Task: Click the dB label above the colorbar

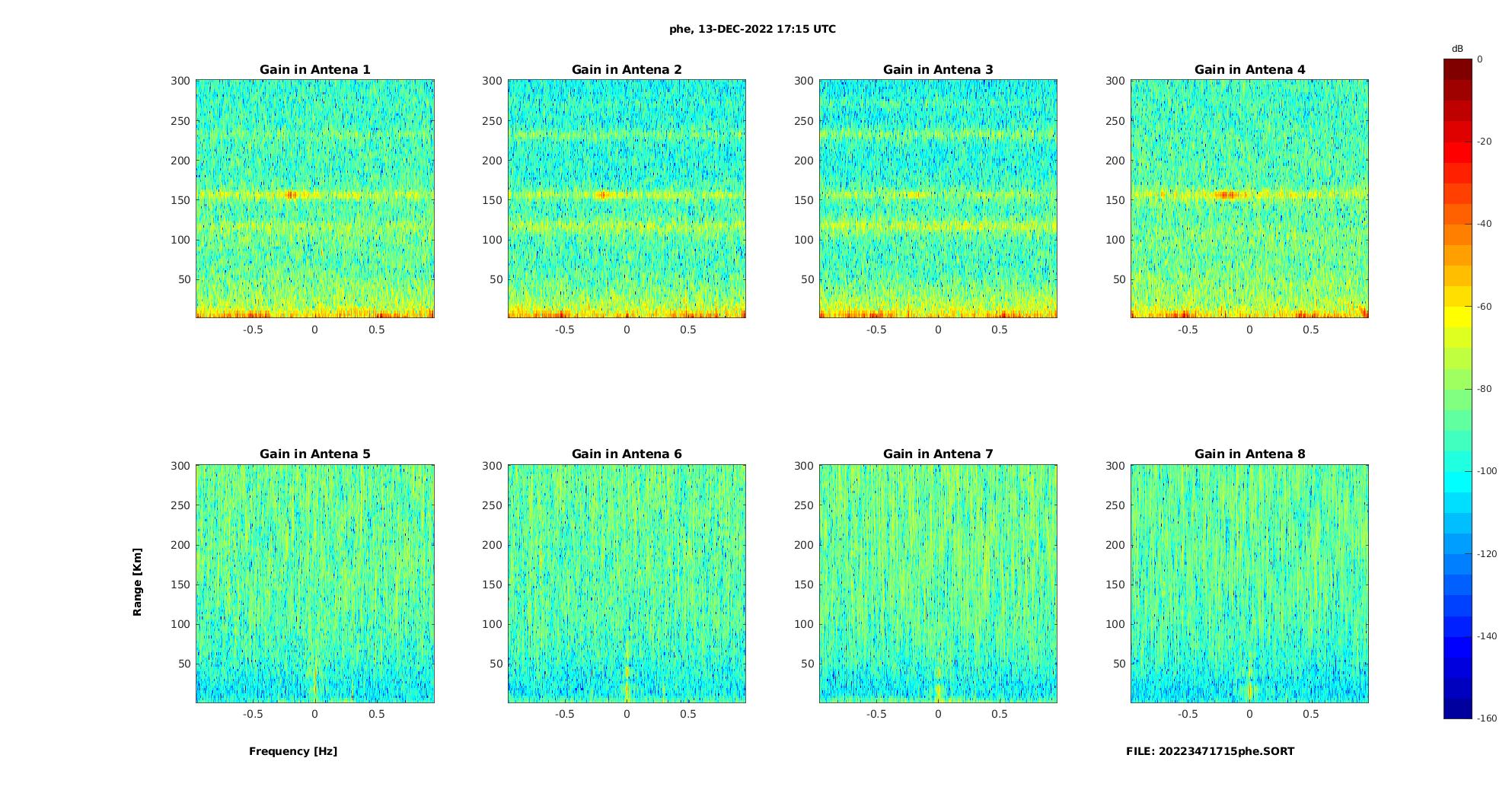Action: pos(1457,49)
